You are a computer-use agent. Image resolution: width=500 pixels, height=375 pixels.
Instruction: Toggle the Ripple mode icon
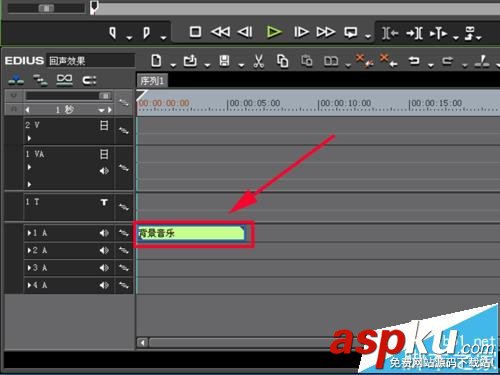[89, 80]
